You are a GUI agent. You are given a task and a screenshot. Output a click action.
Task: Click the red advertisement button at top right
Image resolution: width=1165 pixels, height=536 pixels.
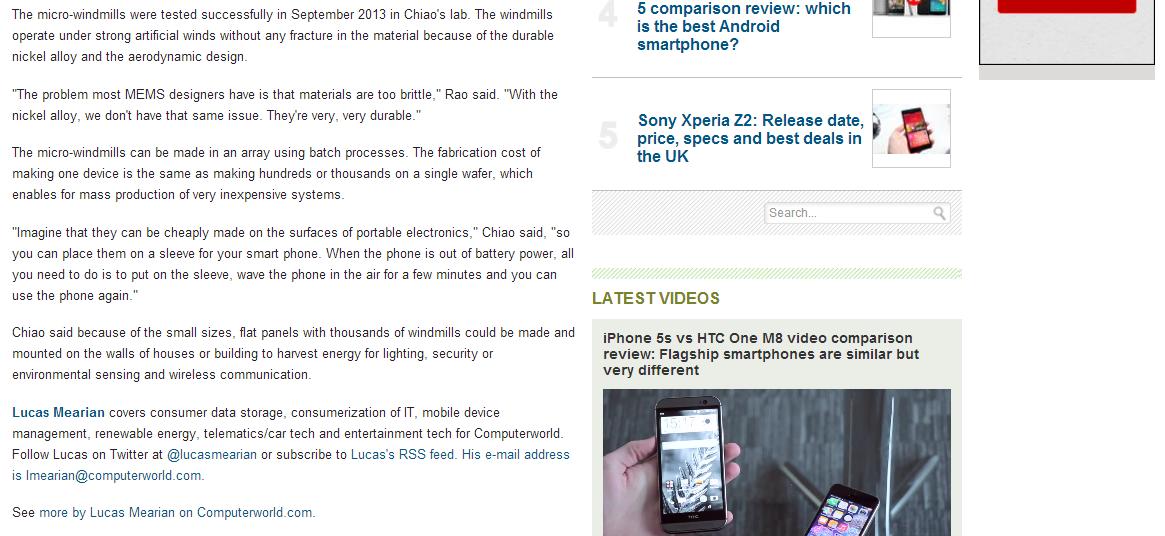(1066, 6)
